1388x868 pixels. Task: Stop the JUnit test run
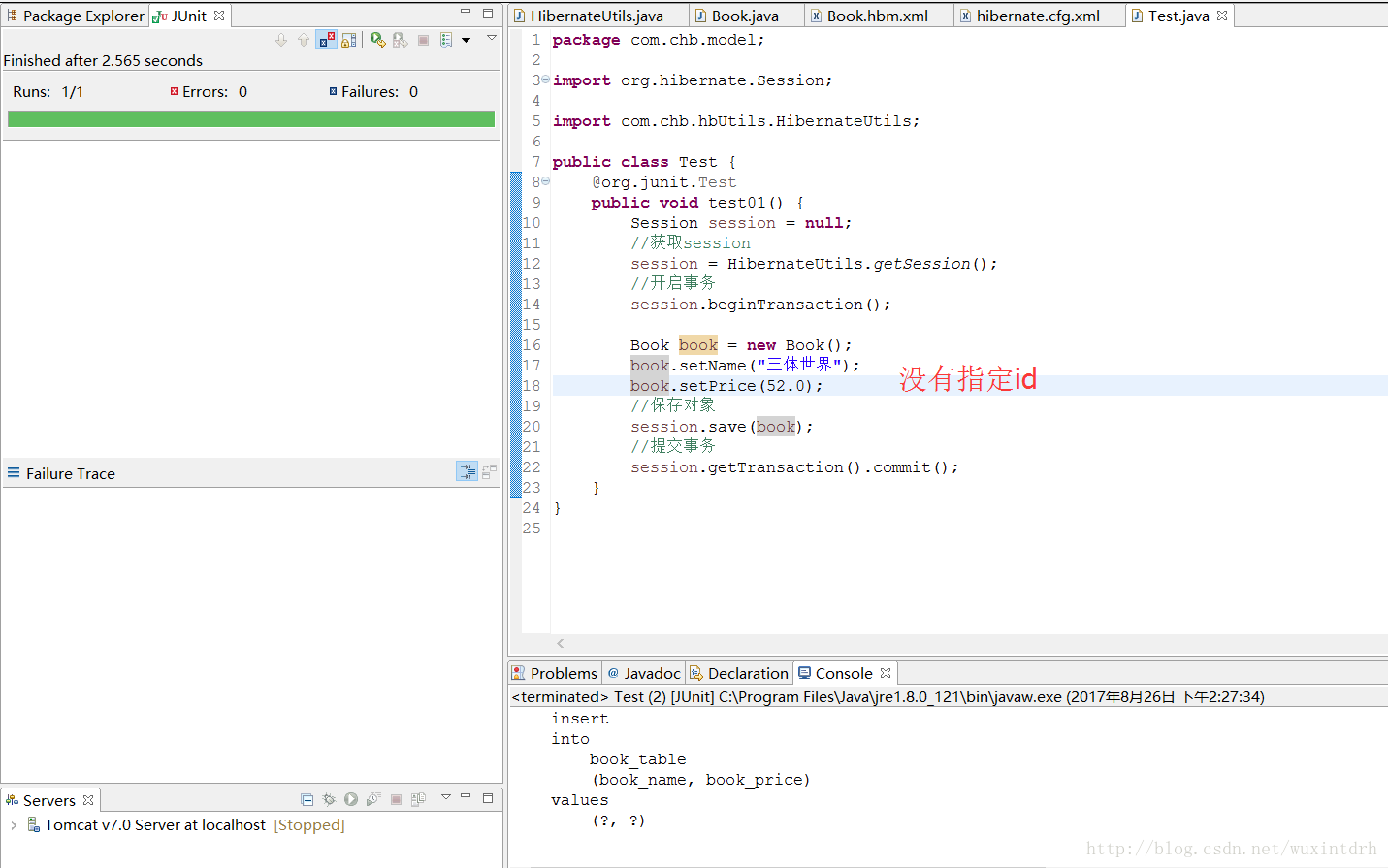(x=423, y=40)
